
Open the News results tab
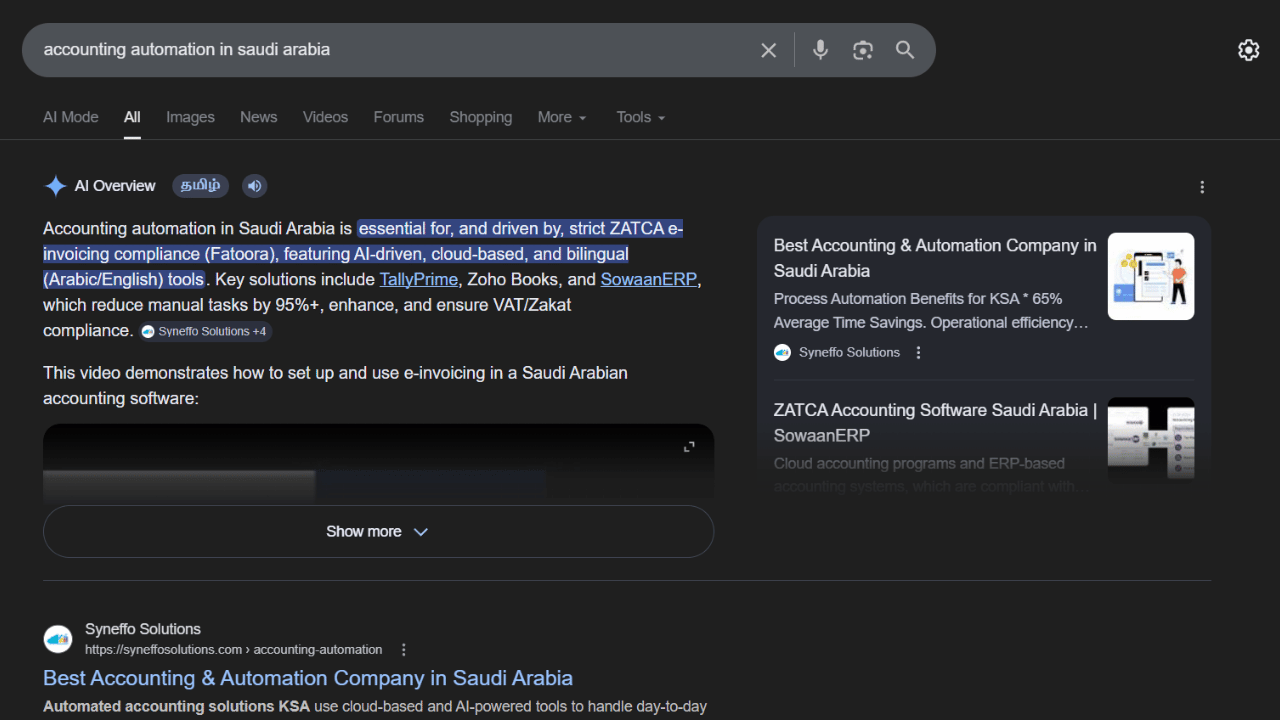pos(258,117)
